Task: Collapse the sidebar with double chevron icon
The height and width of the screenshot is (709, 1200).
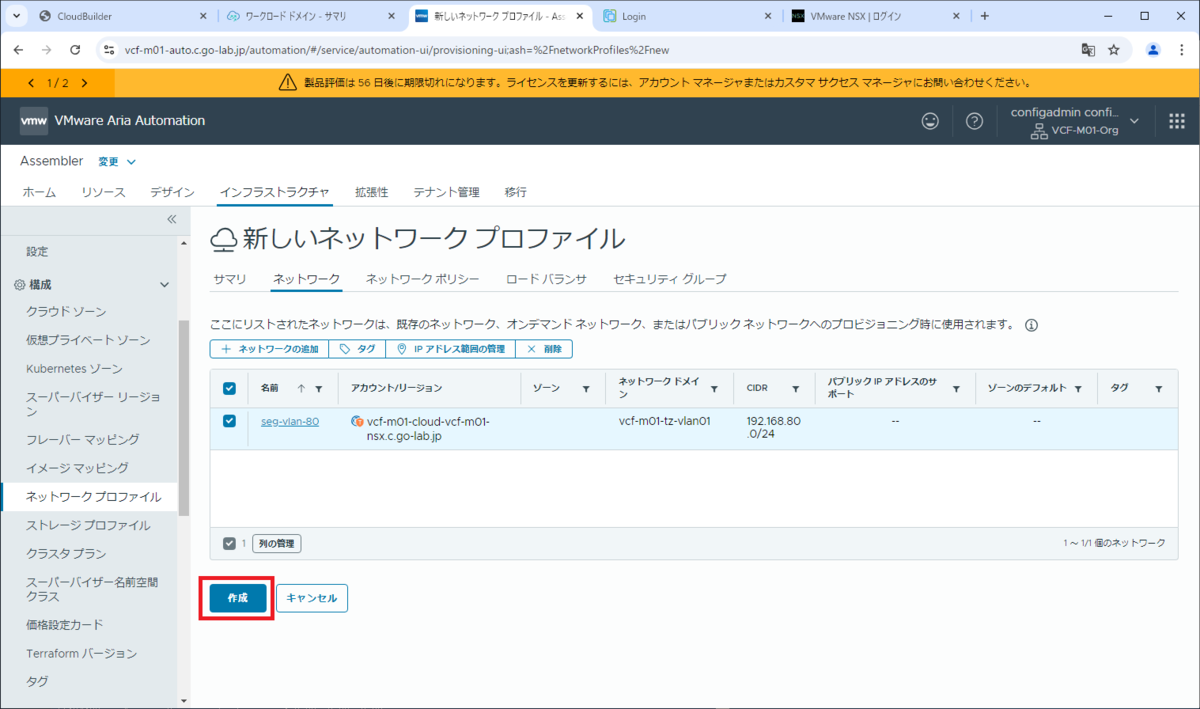Action: (171, 219)
